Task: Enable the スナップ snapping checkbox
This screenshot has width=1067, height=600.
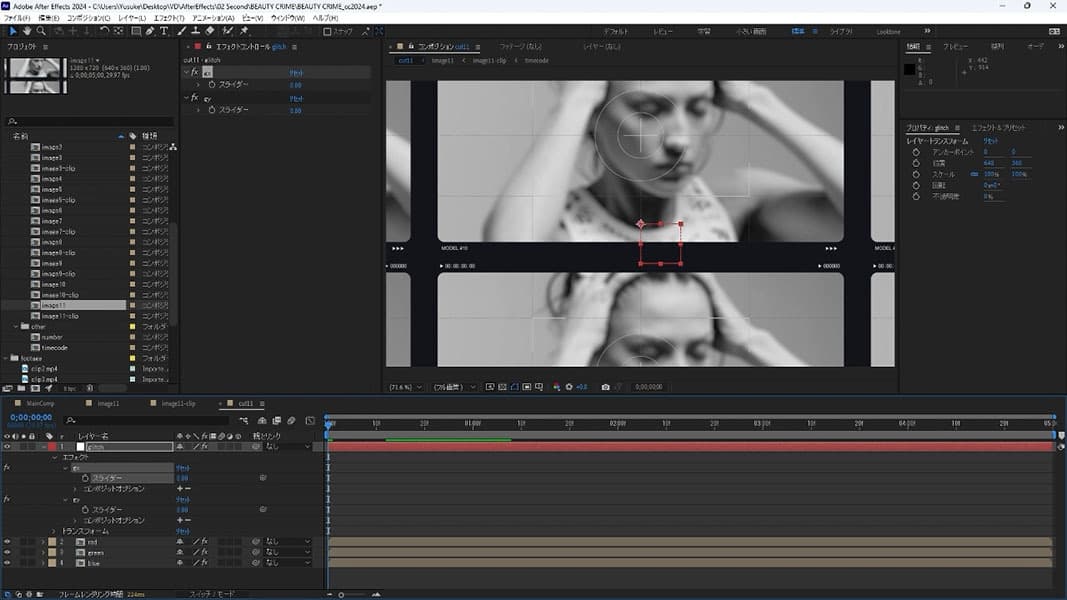Action: 327,32
